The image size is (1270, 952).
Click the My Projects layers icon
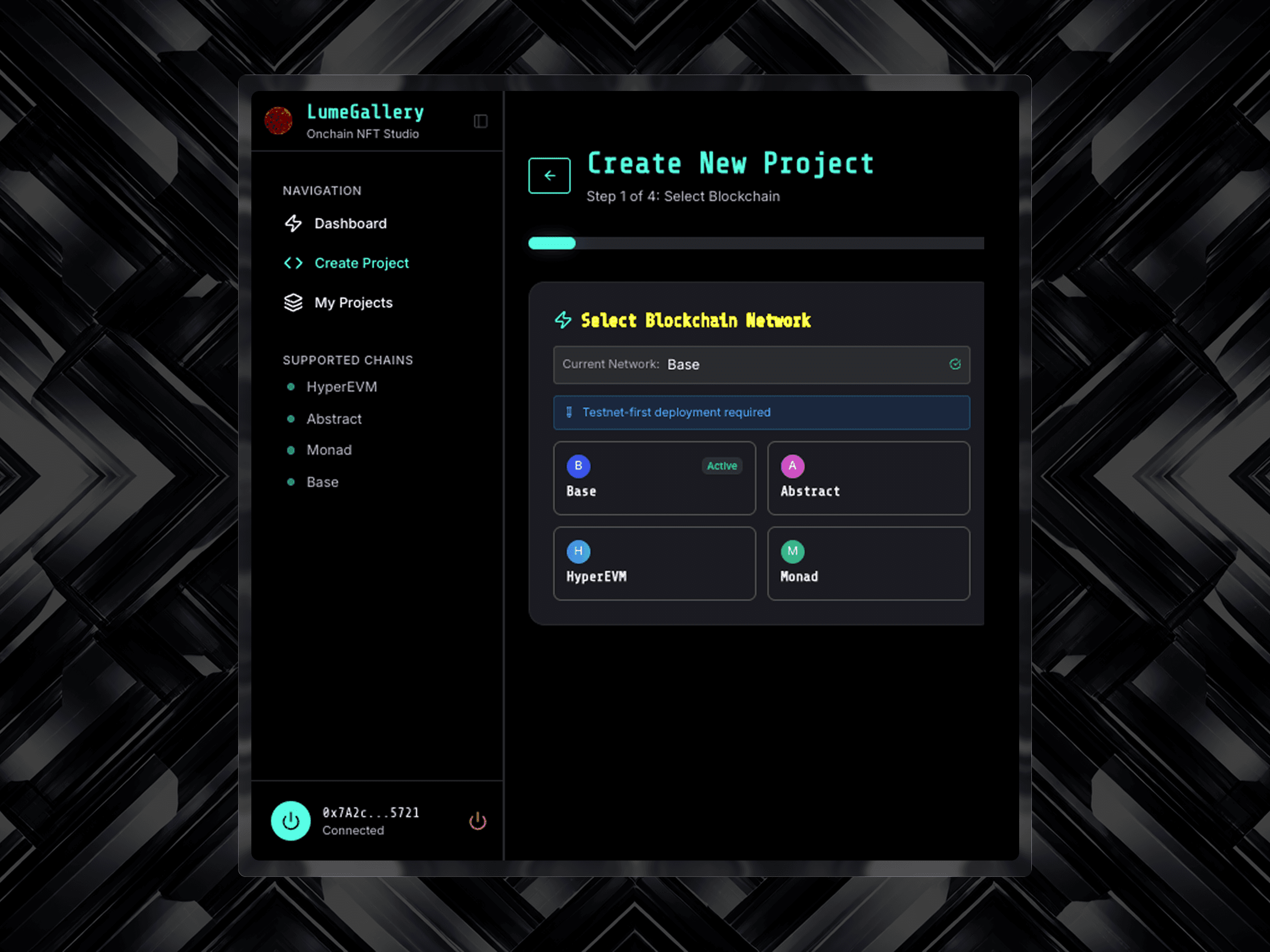pyautogui.click(x=293, y=303)
